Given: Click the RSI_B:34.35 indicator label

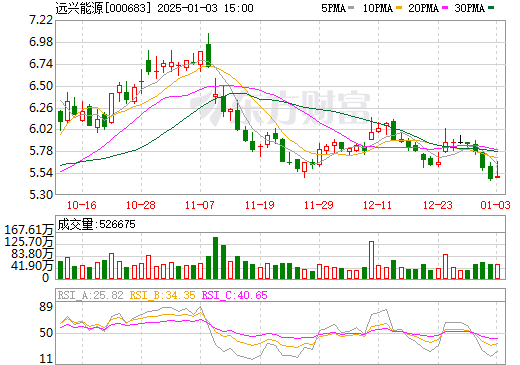Looking at the screenshot, I should coord(162,295).
